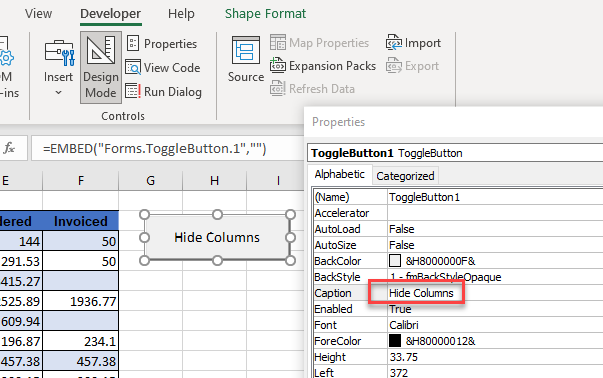Click in the formula bar
Image resolution: width=603 pixels, height=378 pixels.
tap(167, 148)
